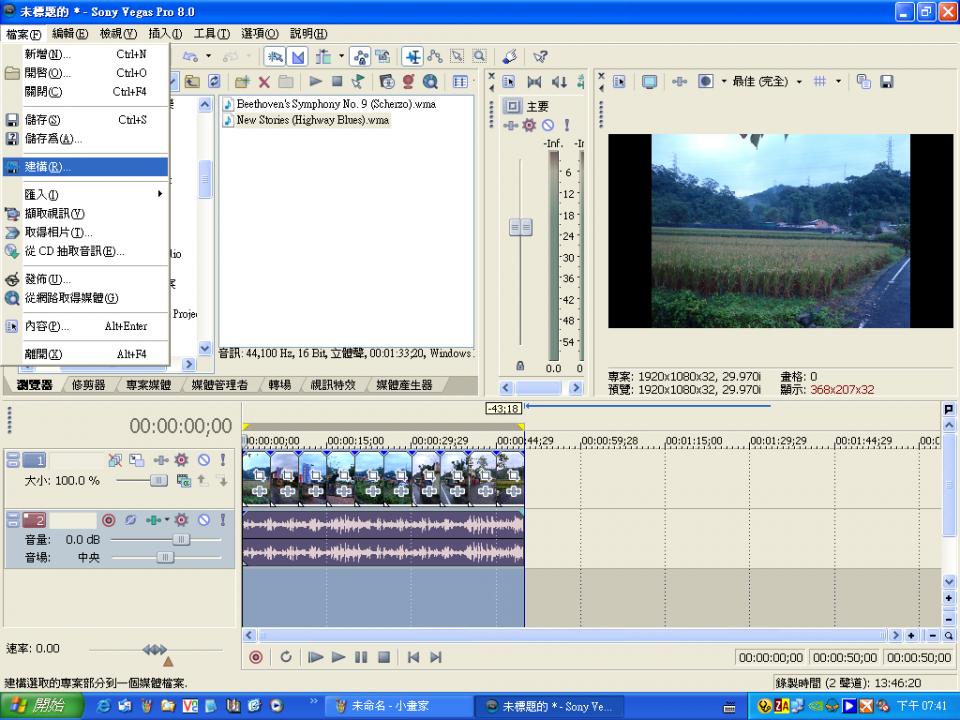Click the 音量 volume slider on track 2
The width and height of the screenshot is (960, 720).
click(x=181, y=539)
